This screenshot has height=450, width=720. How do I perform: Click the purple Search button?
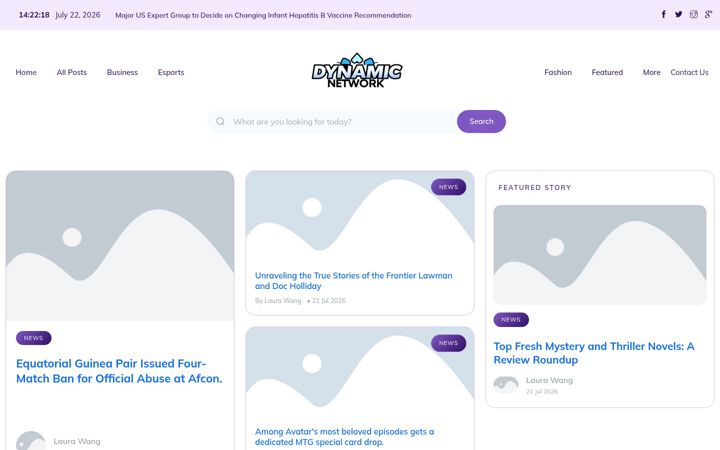pos(481,121)
